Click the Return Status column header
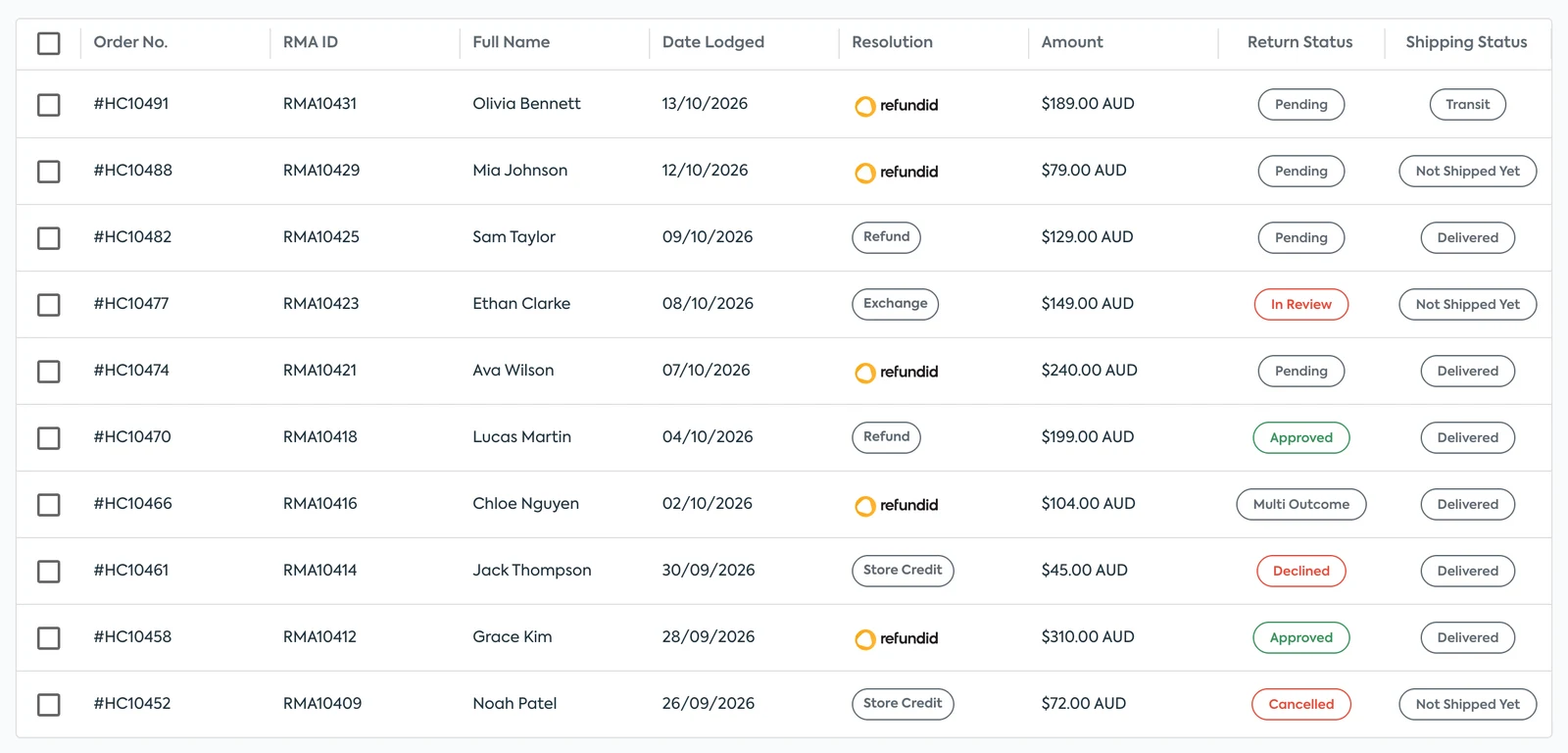This screenshot has height=753, width=1568. click(x=1299, y=42)
